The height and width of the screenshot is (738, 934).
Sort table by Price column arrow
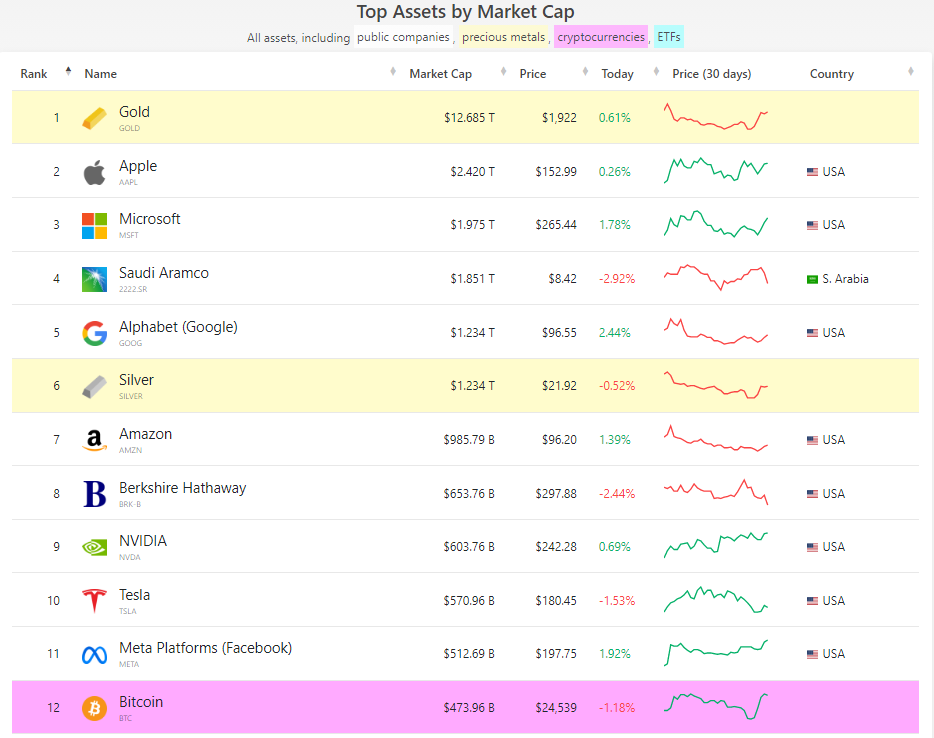click(x=585, y=71)
